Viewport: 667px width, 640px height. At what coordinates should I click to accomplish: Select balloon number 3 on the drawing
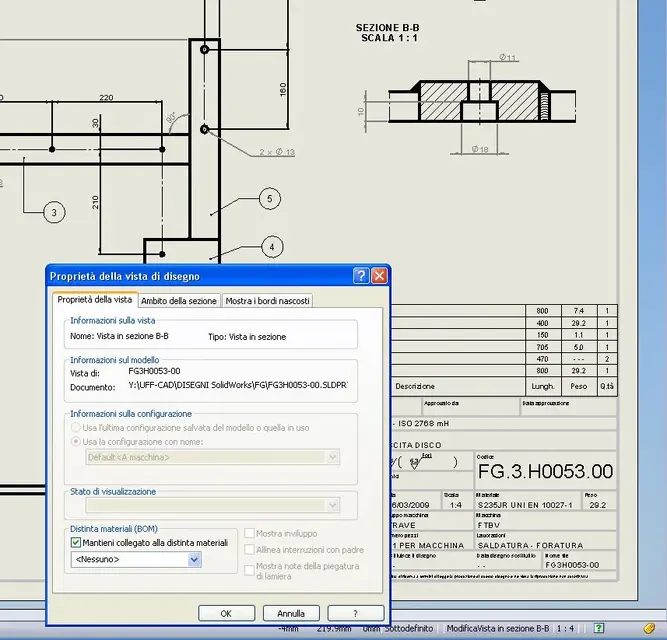point(53,212)
